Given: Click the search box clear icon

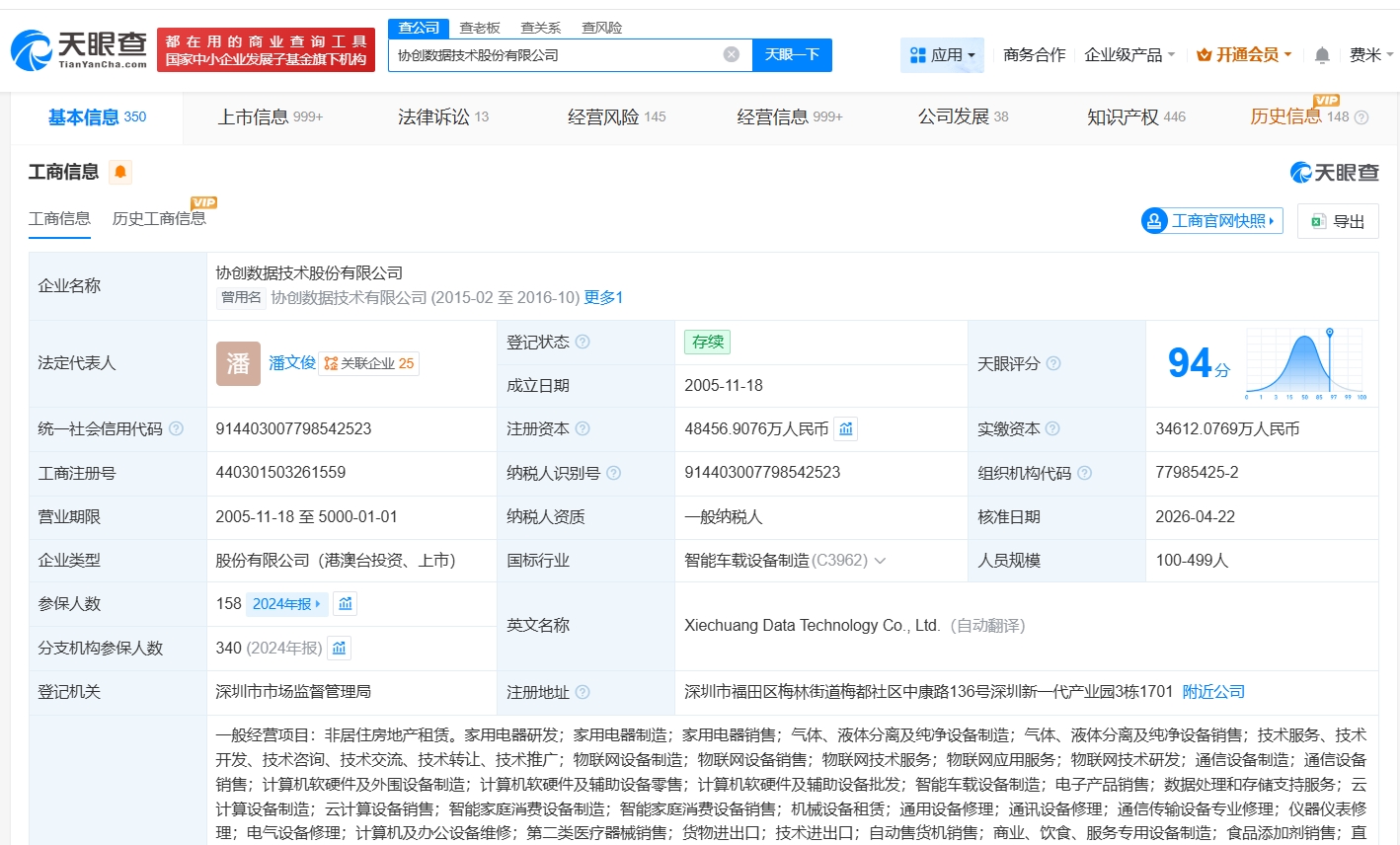Looking at the screenshot, I should [x=731, y=54].
